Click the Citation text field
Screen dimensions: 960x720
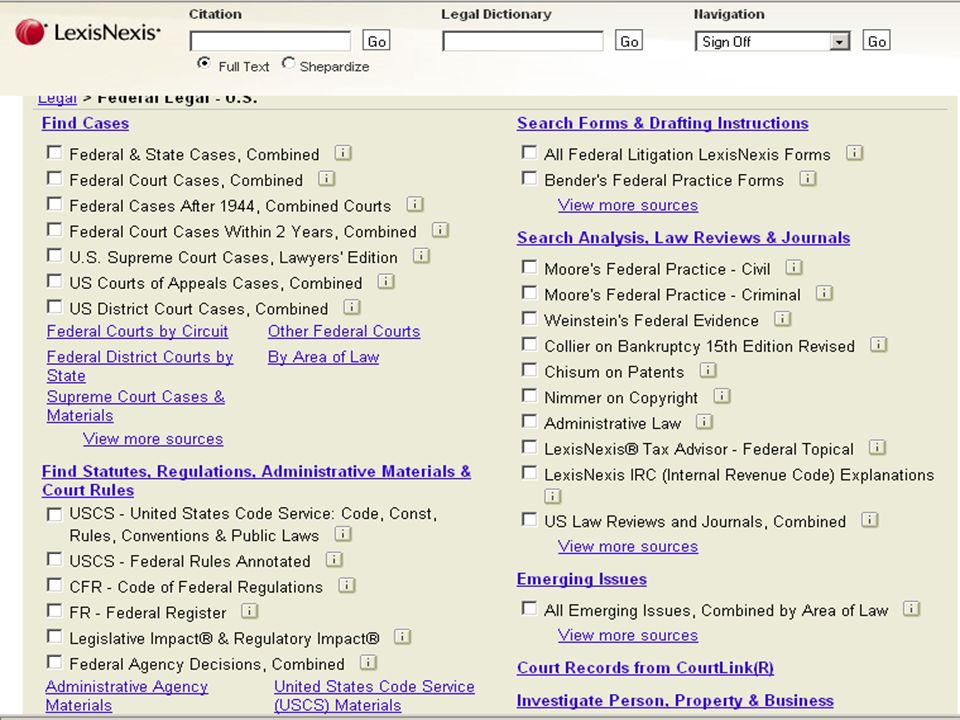point(270,41)
